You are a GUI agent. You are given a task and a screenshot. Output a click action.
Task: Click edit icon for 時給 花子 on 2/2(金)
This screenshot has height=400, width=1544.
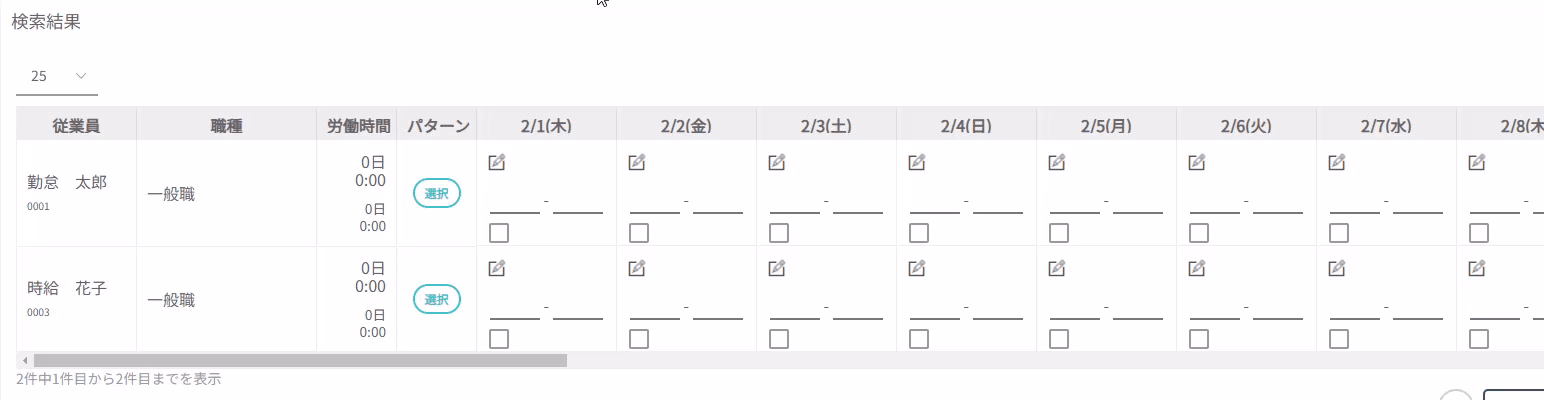click(x=637, y=268)
